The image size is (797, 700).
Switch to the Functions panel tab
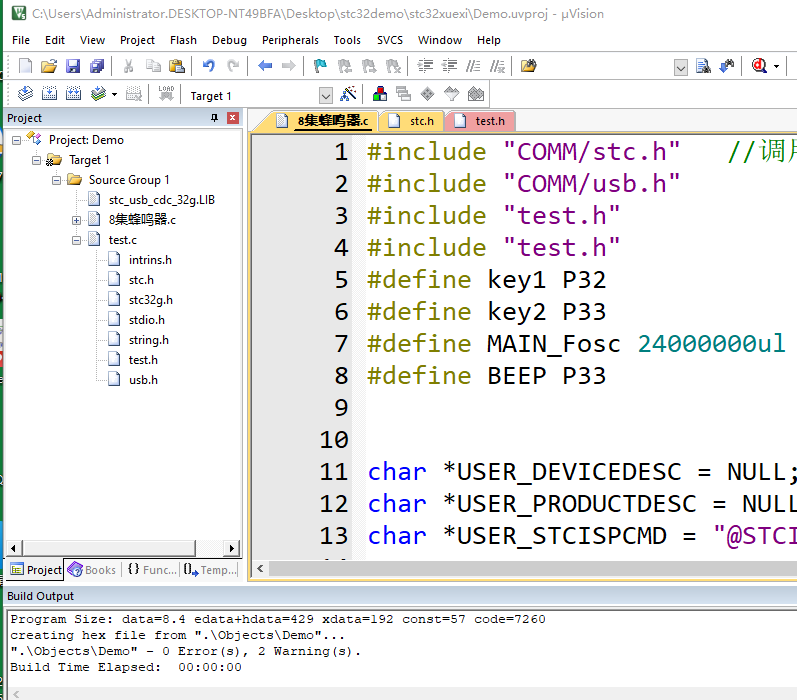pyautogui.click(x=151, y=570)
